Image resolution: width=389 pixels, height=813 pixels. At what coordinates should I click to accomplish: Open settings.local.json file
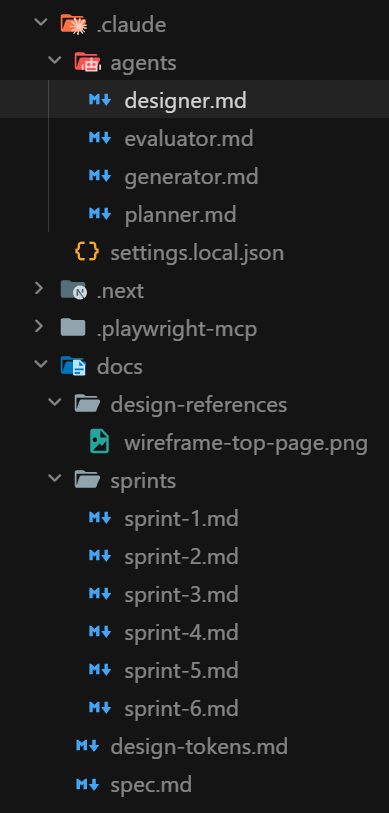pos(197,253)
